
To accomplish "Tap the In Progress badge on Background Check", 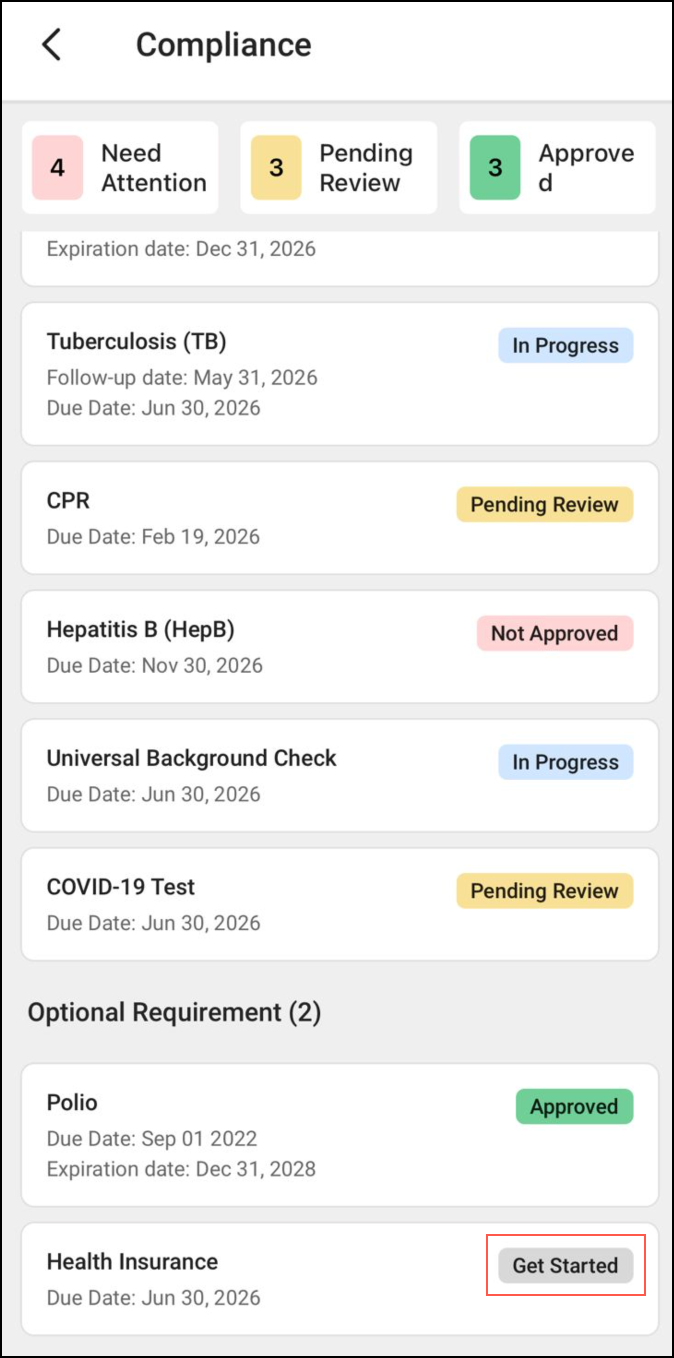I will point(565,762).
